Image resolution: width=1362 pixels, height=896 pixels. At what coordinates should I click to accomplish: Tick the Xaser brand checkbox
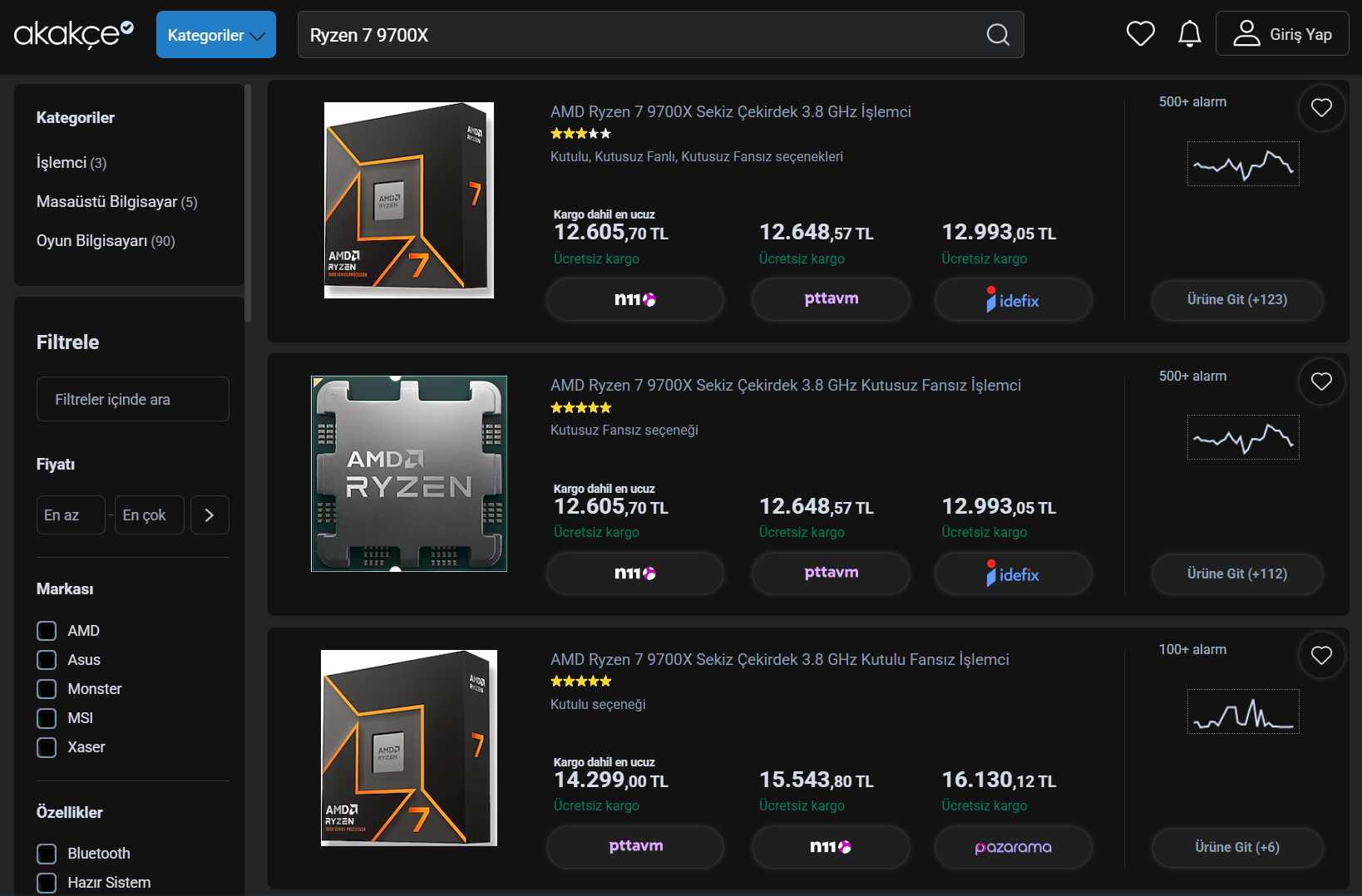point(47,747)
